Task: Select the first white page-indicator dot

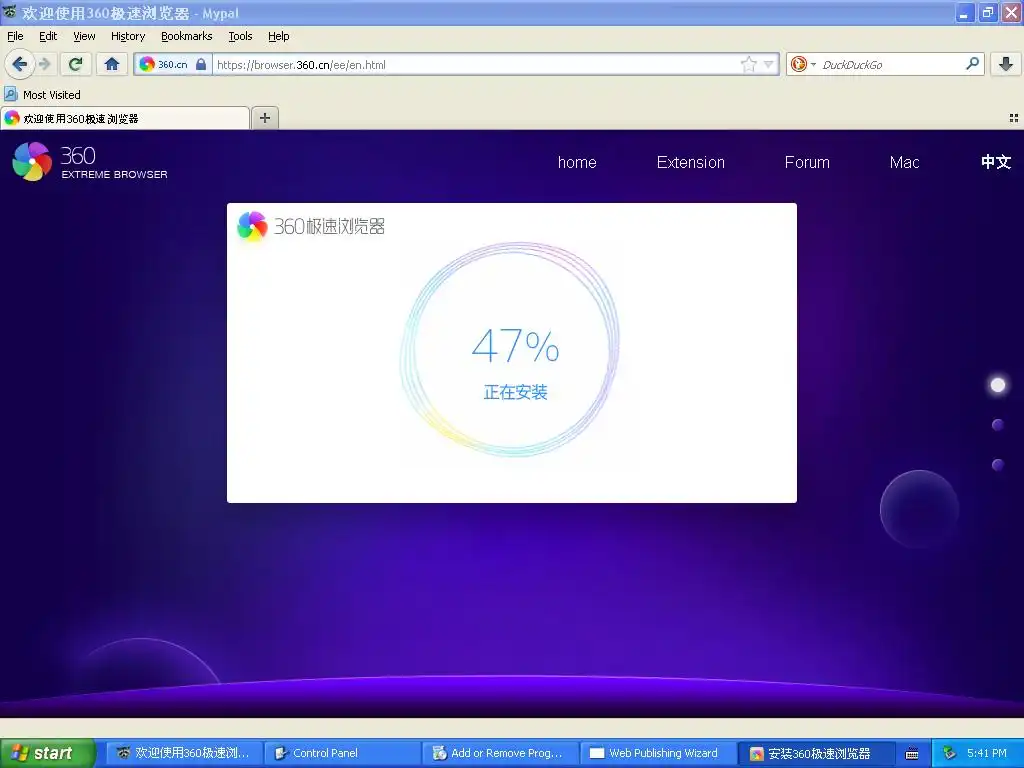Action: pyautogui.click(x=998, y=385)
